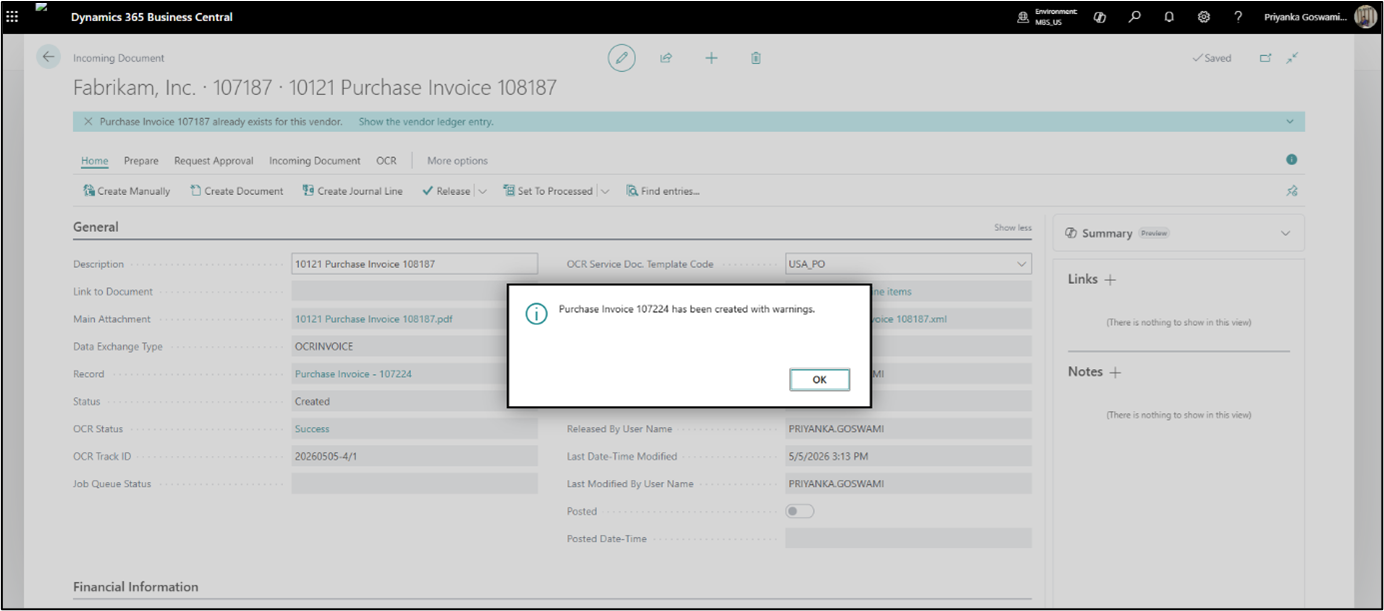Open the Environment MBS_US indicator
The image size is (1384, 611).
pos(1047,17)
